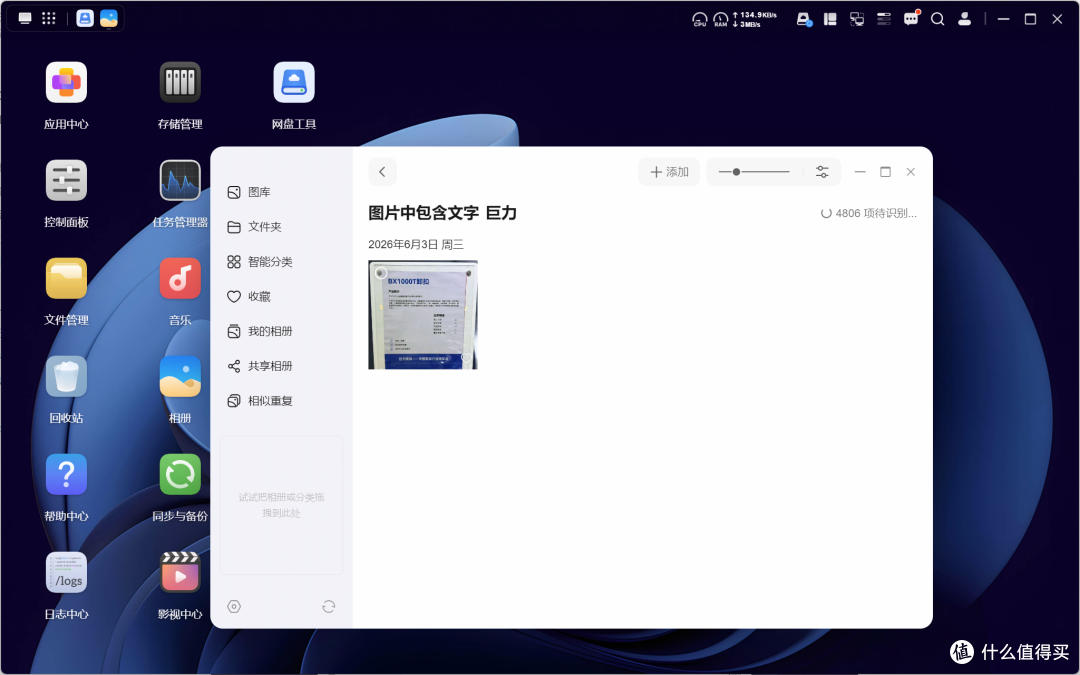Open the app grid launcher in top bar
Screen dimensions: 1080x675
[x=48, y=19]
